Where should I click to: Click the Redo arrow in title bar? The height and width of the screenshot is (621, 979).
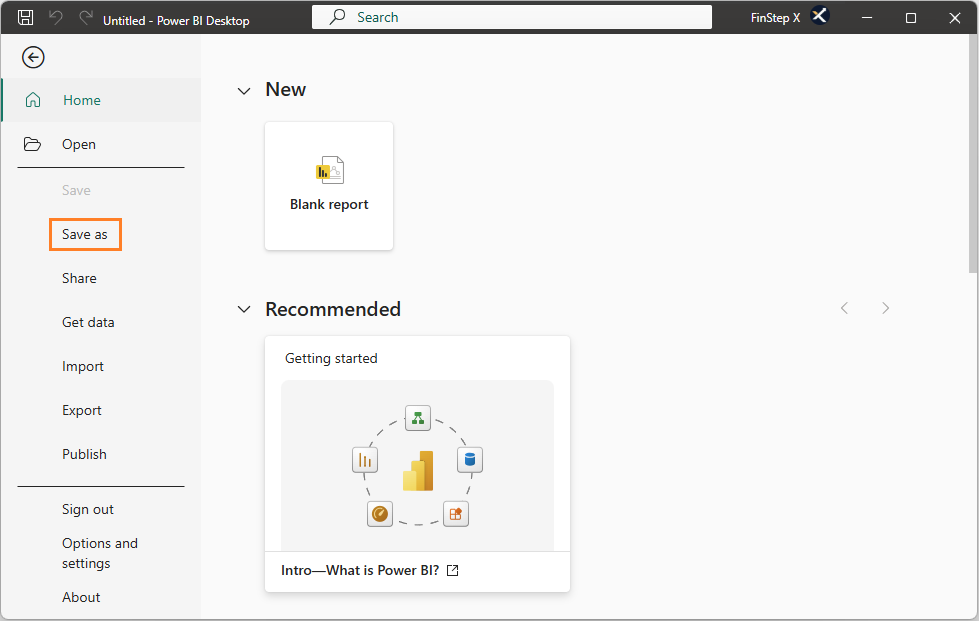pos(86,17)
